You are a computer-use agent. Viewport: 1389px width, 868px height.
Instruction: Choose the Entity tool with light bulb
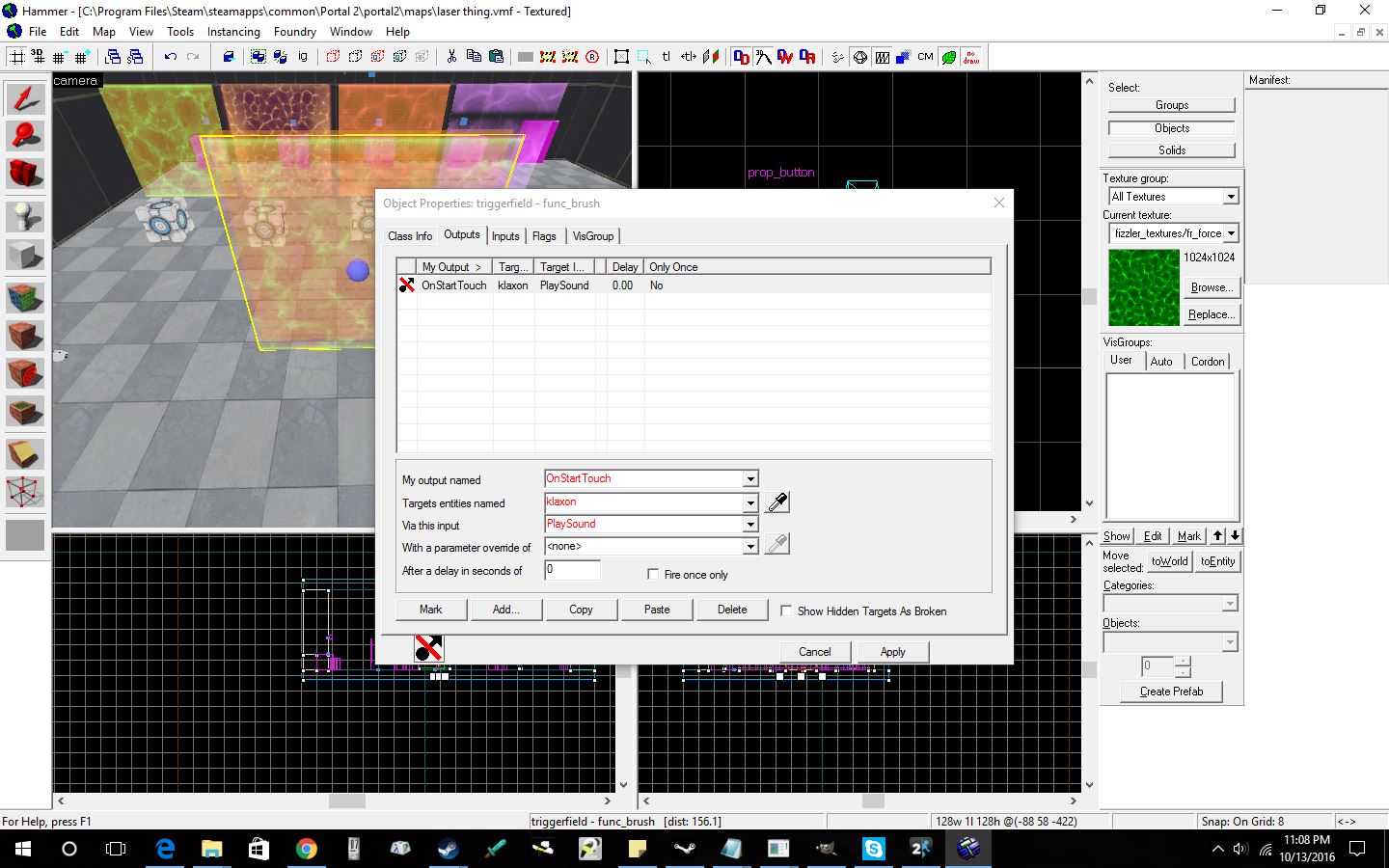pos(25,216)
